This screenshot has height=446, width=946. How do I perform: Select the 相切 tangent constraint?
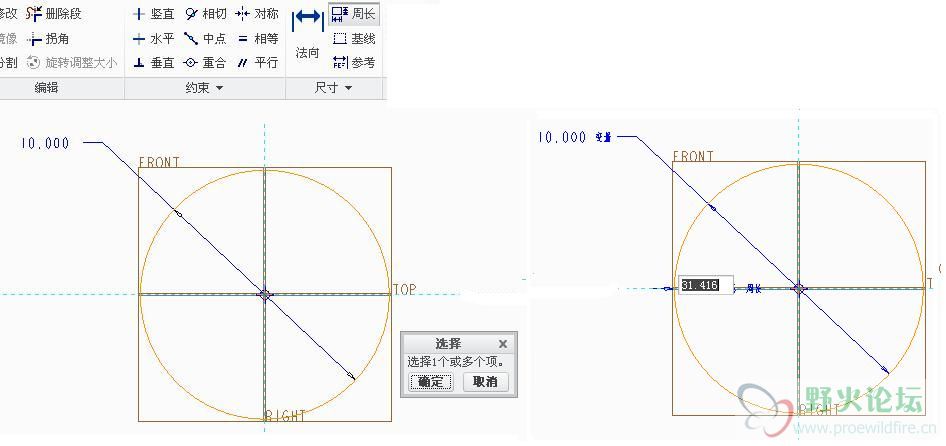click(206, 13)
